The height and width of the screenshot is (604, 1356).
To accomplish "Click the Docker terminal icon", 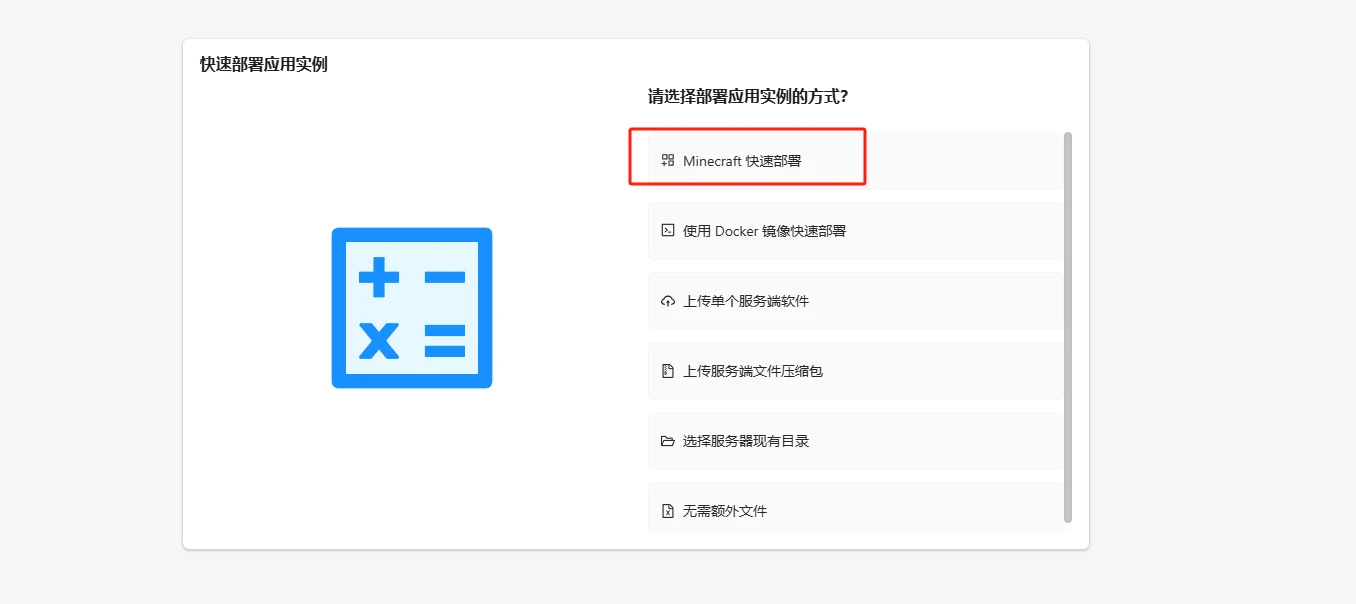I will pyautogui.click(x=668, y=230).
